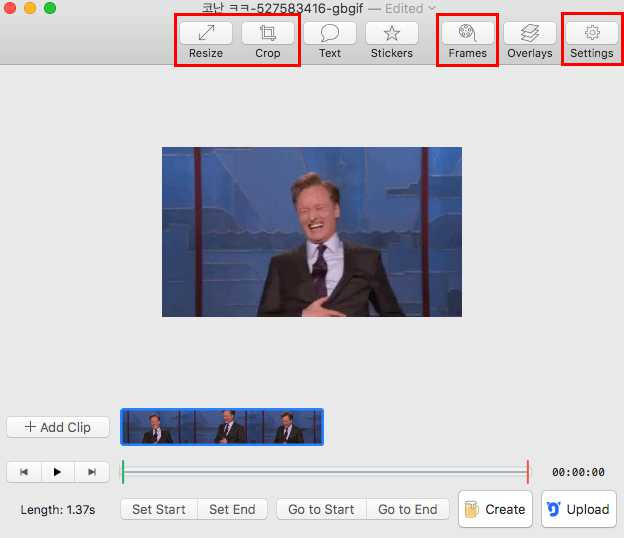Skip to previous frame

pos(24,472)
